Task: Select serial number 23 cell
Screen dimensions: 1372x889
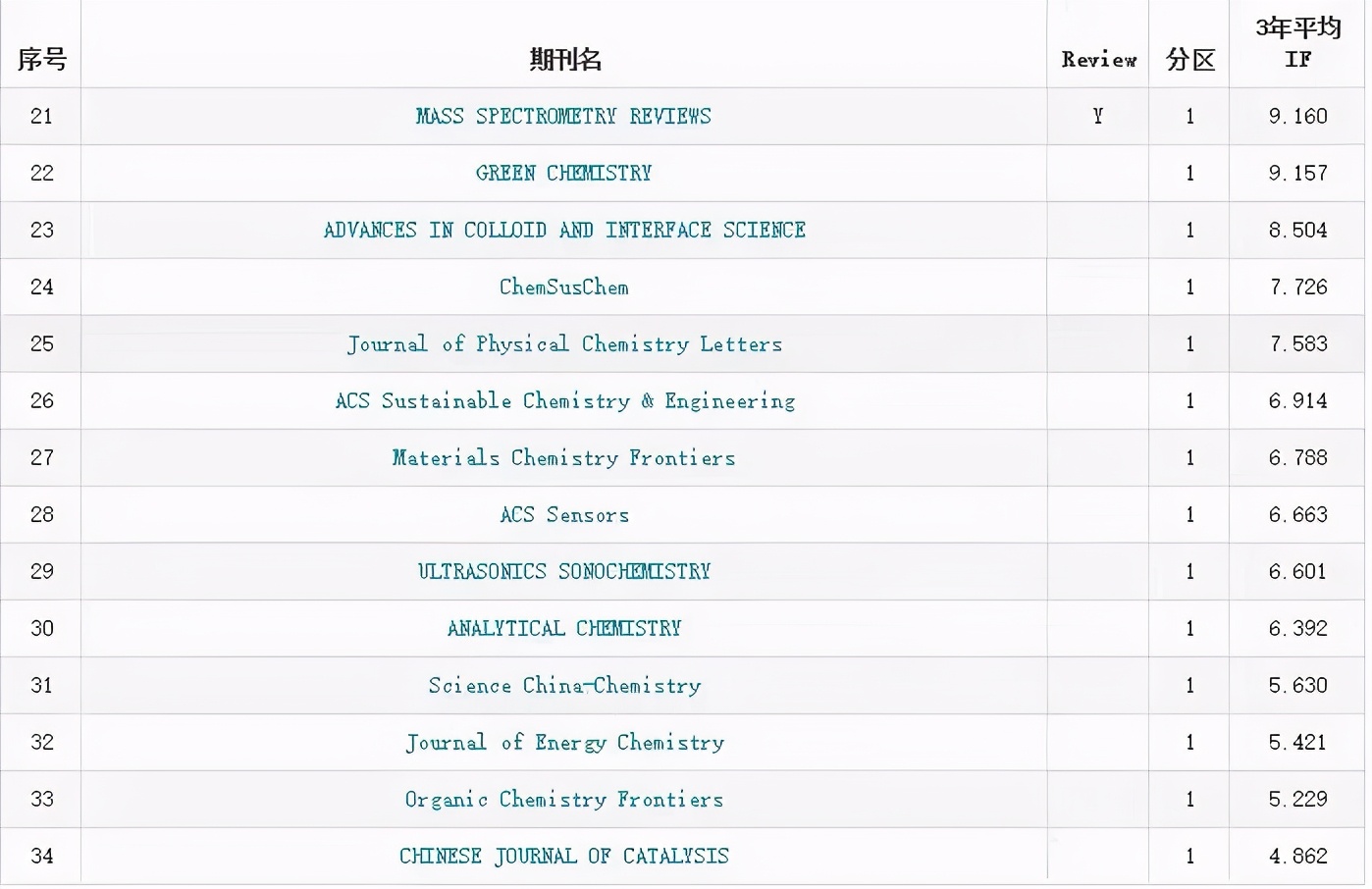Action: [x=41, y=230]
